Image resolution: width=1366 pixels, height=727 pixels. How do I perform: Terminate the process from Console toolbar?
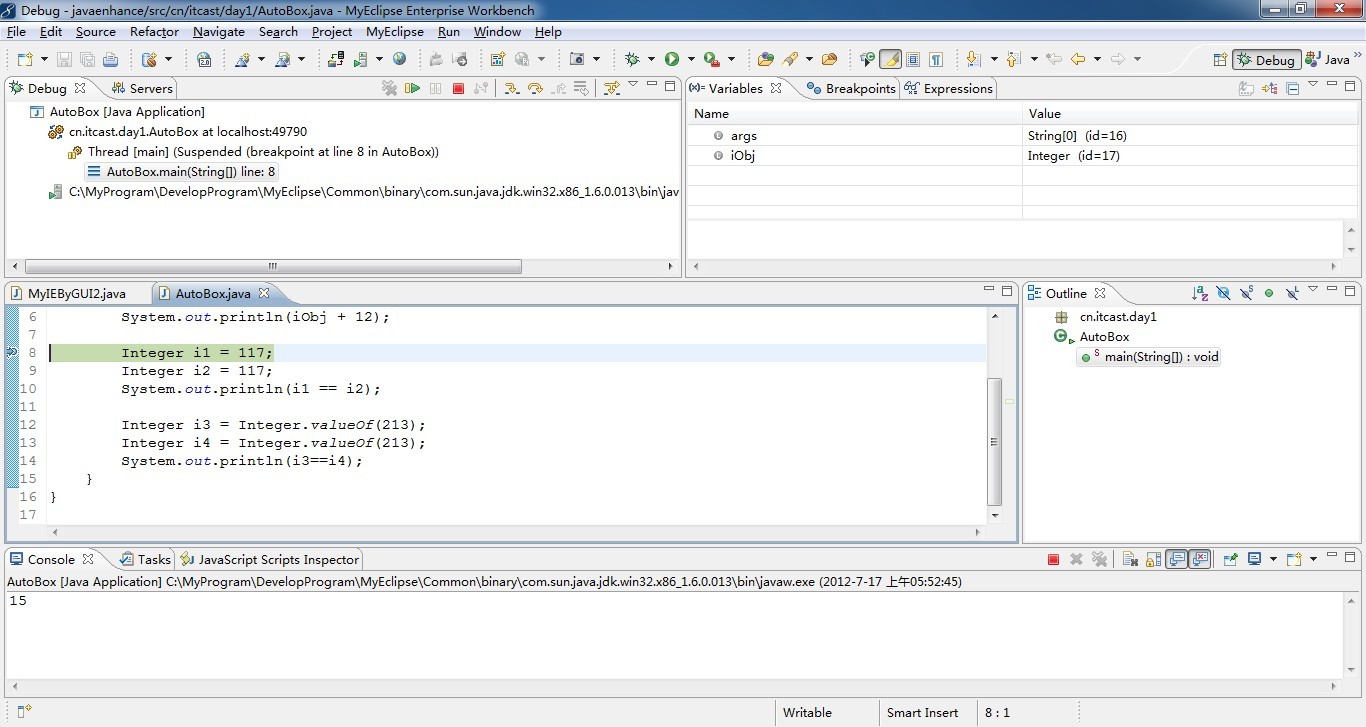pyautogui.click(x=1053, y=559)
